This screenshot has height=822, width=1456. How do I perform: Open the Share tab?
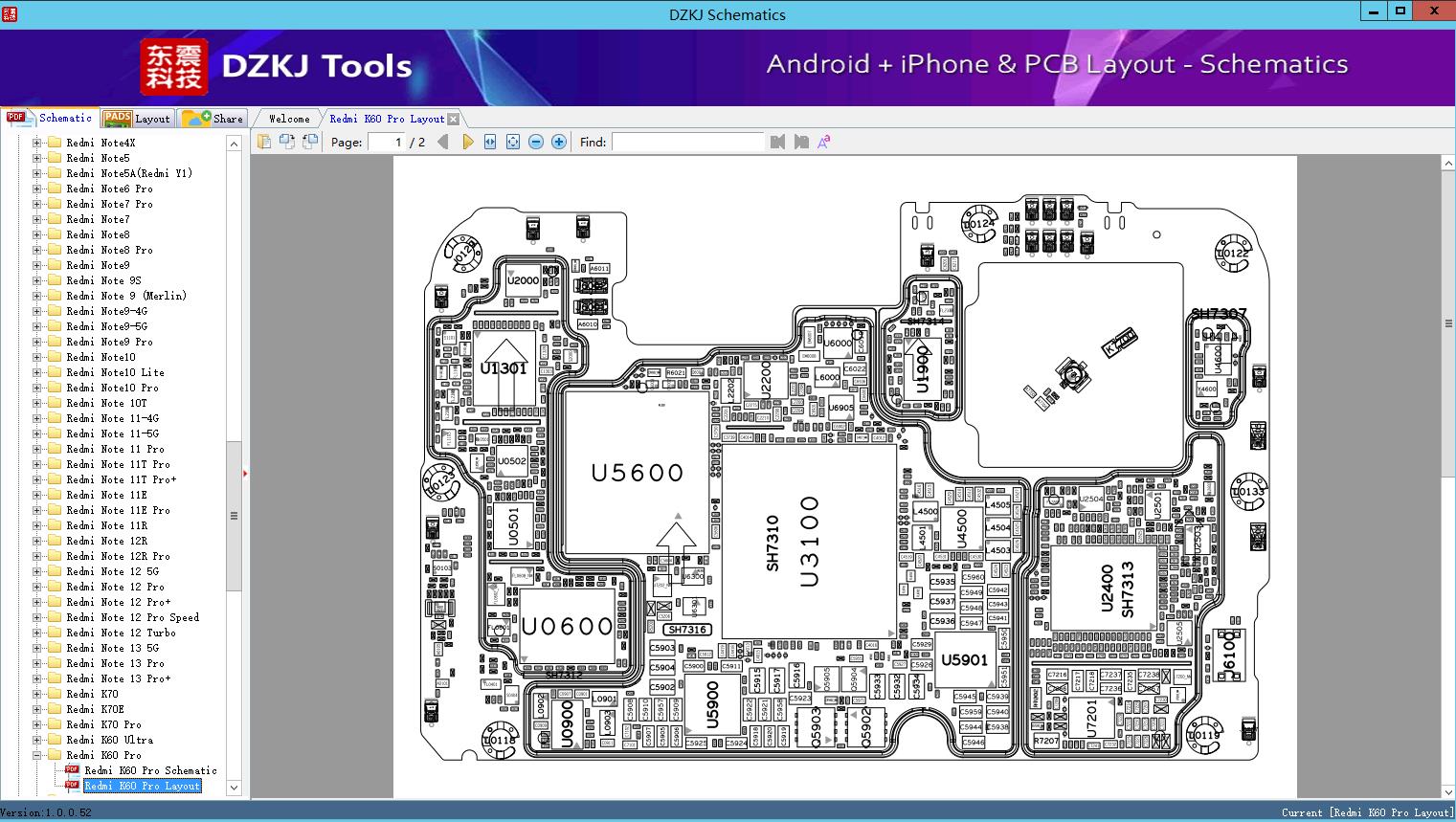click(x=213, y=119)
